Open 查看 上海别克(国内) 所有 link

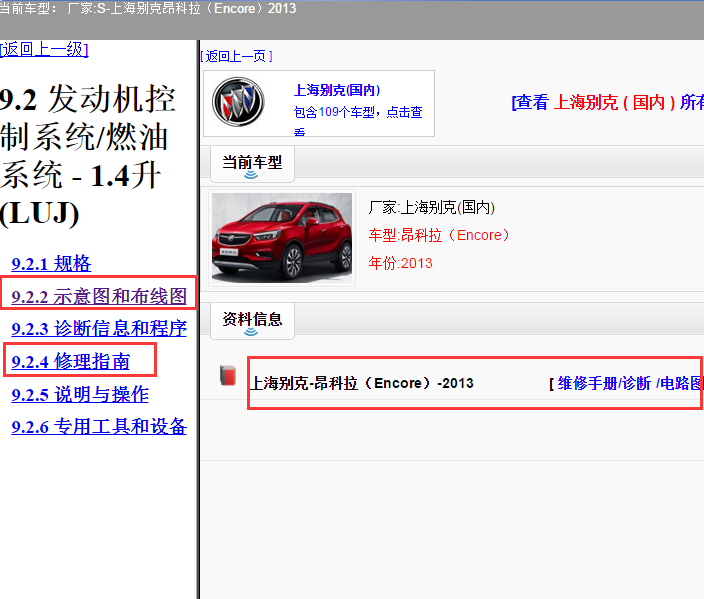(x=607, y=102)
